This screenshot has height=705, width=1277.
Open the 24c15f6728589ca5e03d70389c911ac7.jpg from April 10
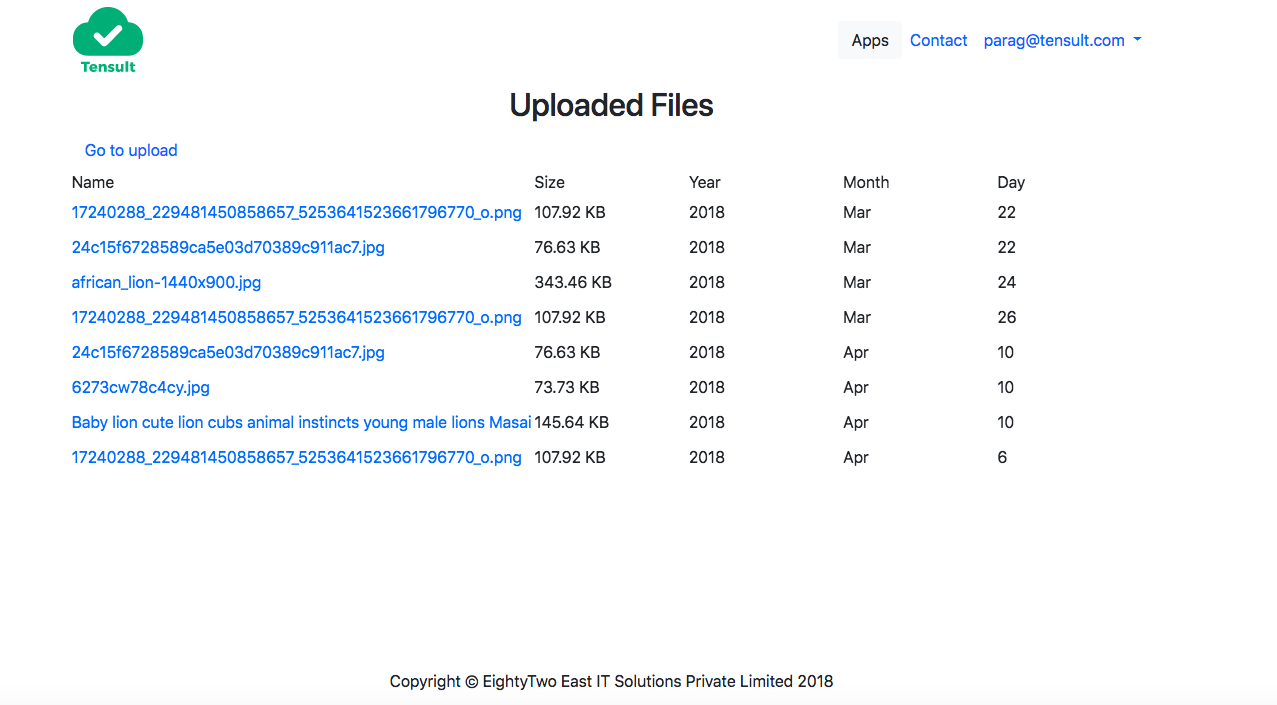(x=227, y=352)
